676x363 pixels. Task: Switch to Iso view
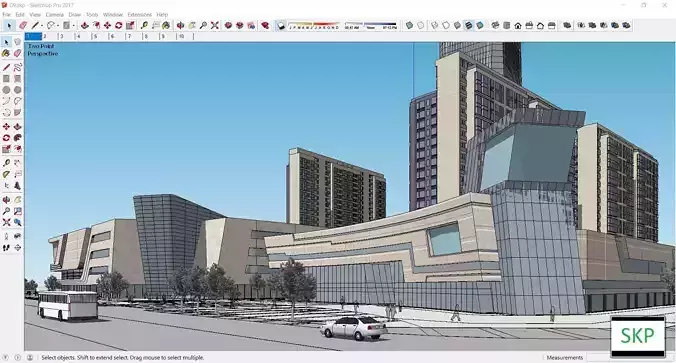[495, 25]
